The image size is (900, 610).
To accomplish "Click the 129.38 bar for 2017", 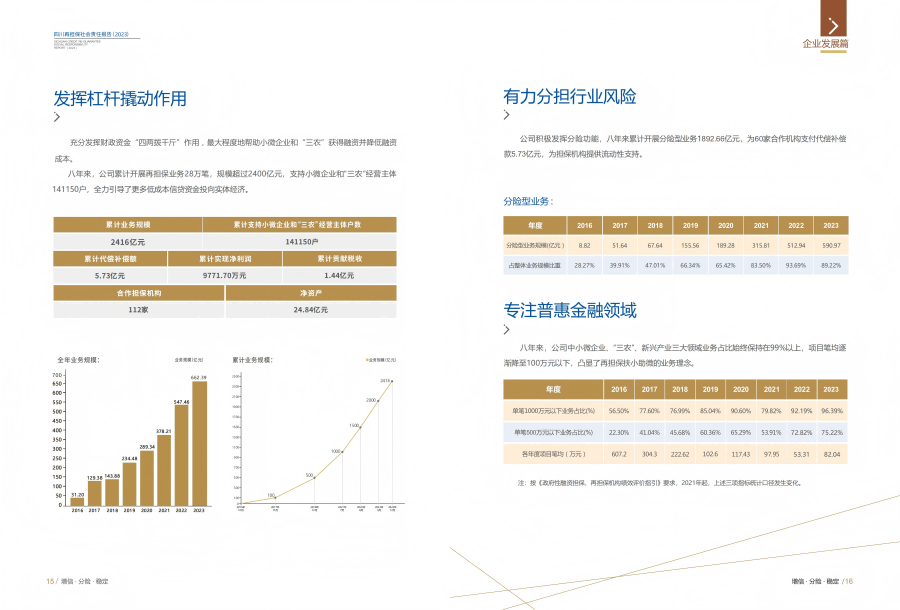I will click(95, 494).
